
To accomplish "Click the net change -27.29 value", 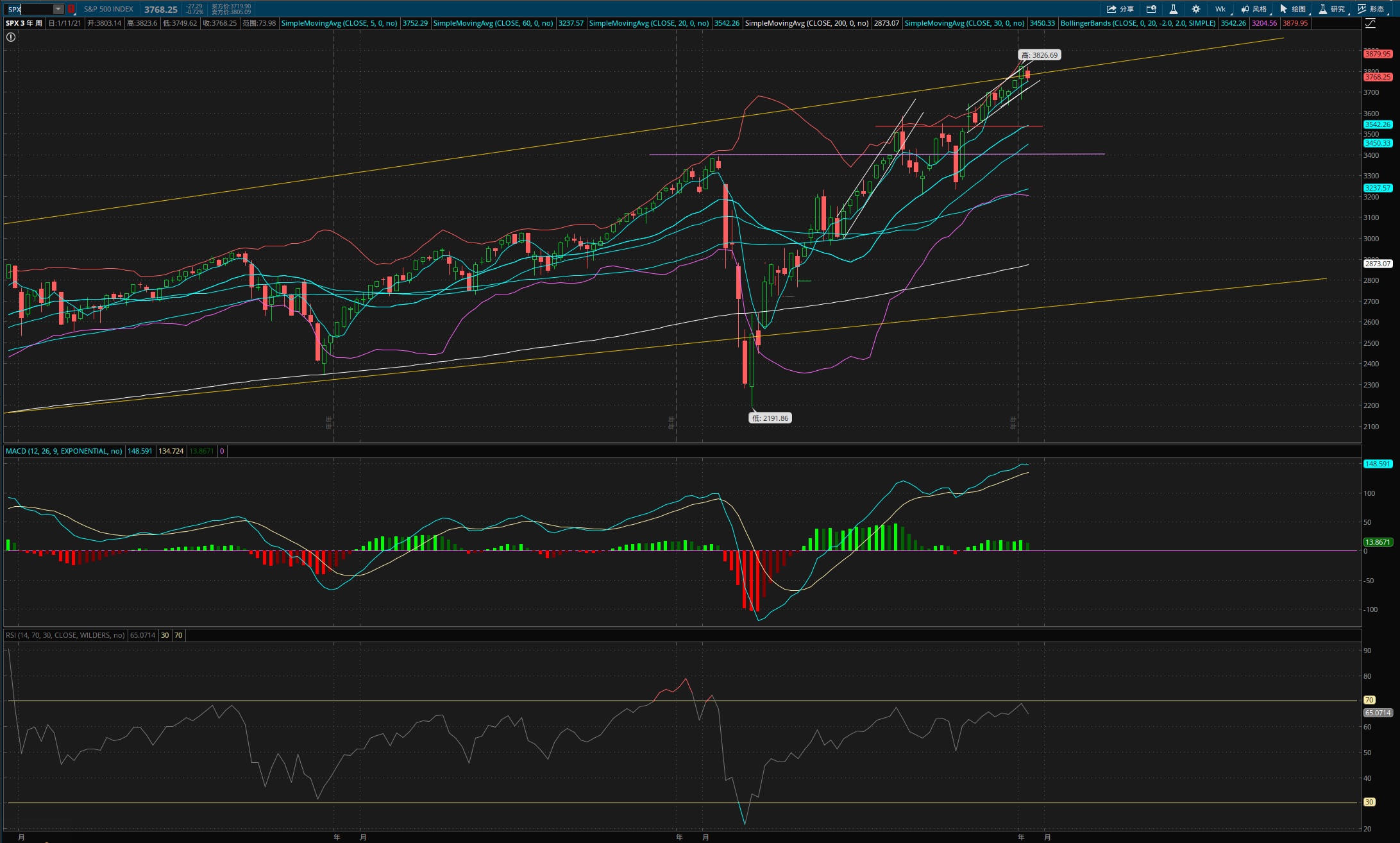I will 194,6.
